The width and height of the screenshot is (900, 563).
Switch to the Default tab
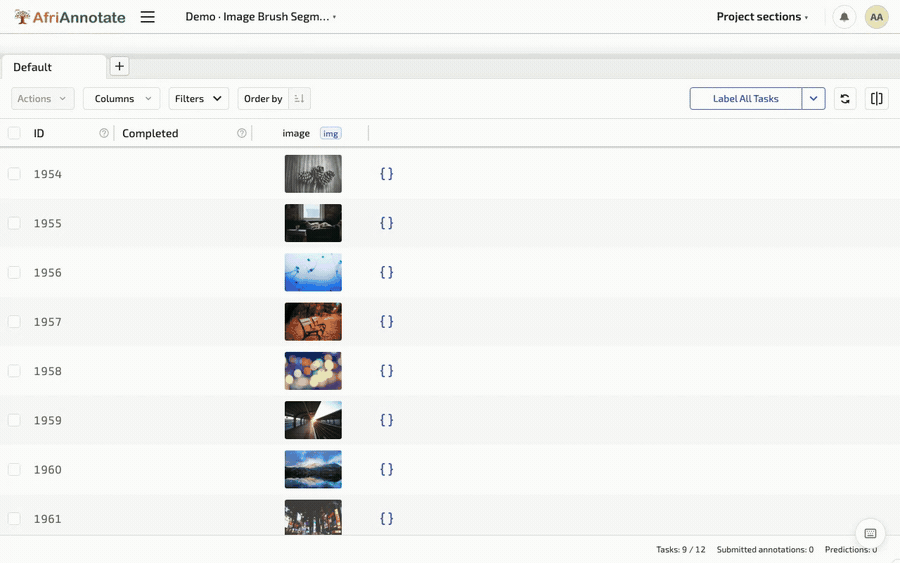tap(53, 67)
